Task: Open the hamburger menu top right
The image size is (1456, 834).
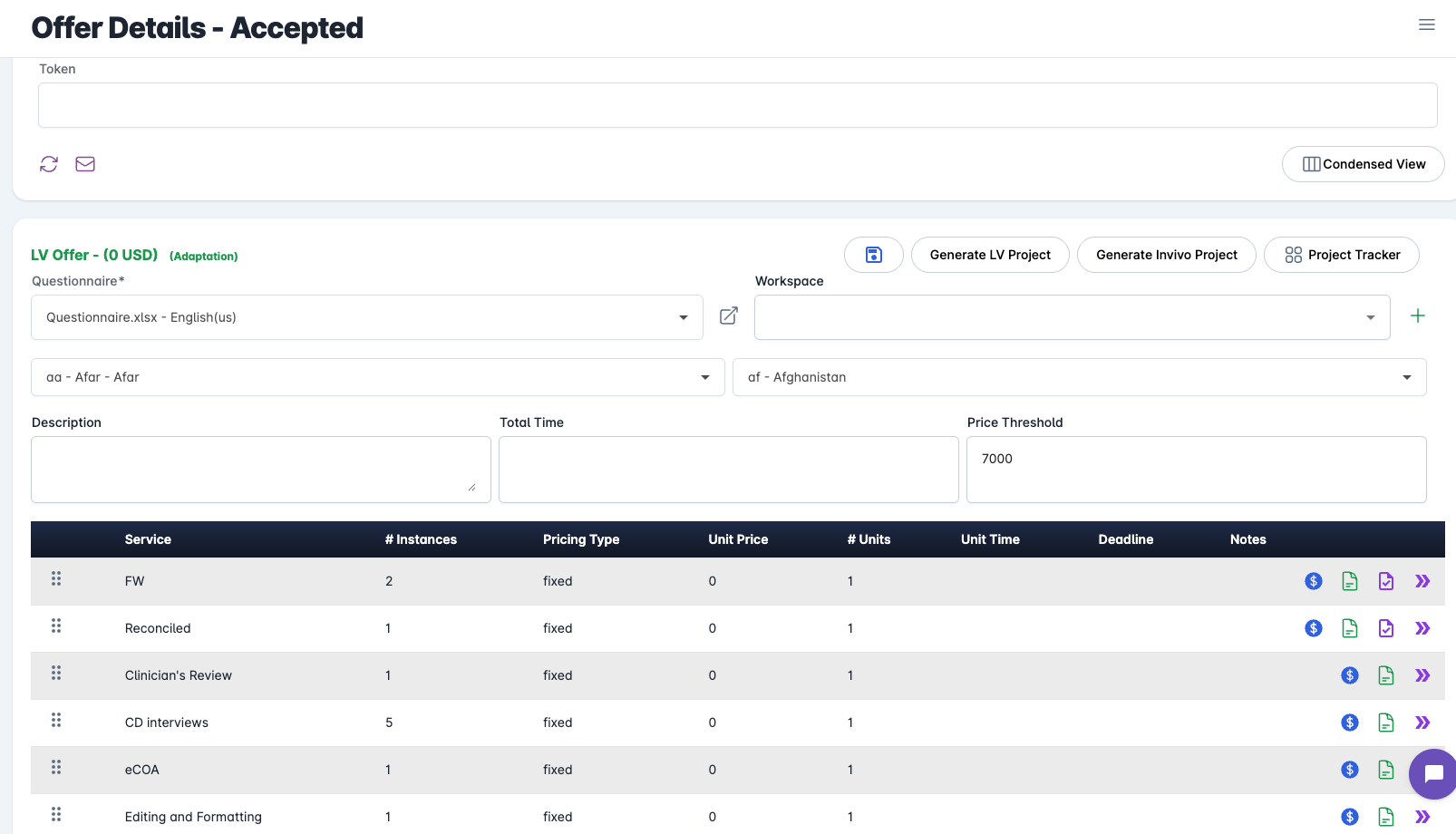Action: click(x=1426, y=24)
